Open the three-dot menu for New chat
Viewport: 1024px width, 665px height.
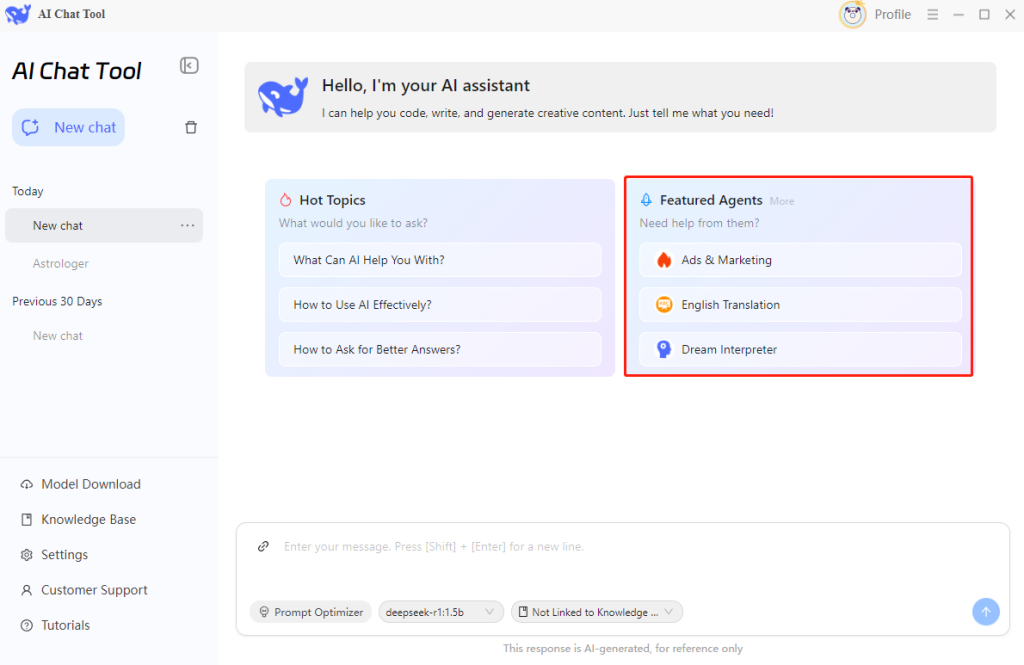[x=187, y=225]
